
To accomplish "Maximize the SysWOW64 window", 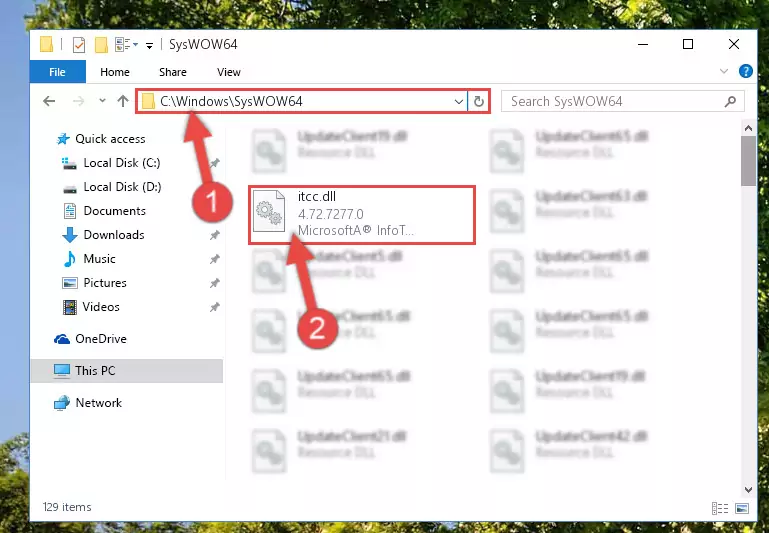I will pyautogui.click(x=688, y=44).
